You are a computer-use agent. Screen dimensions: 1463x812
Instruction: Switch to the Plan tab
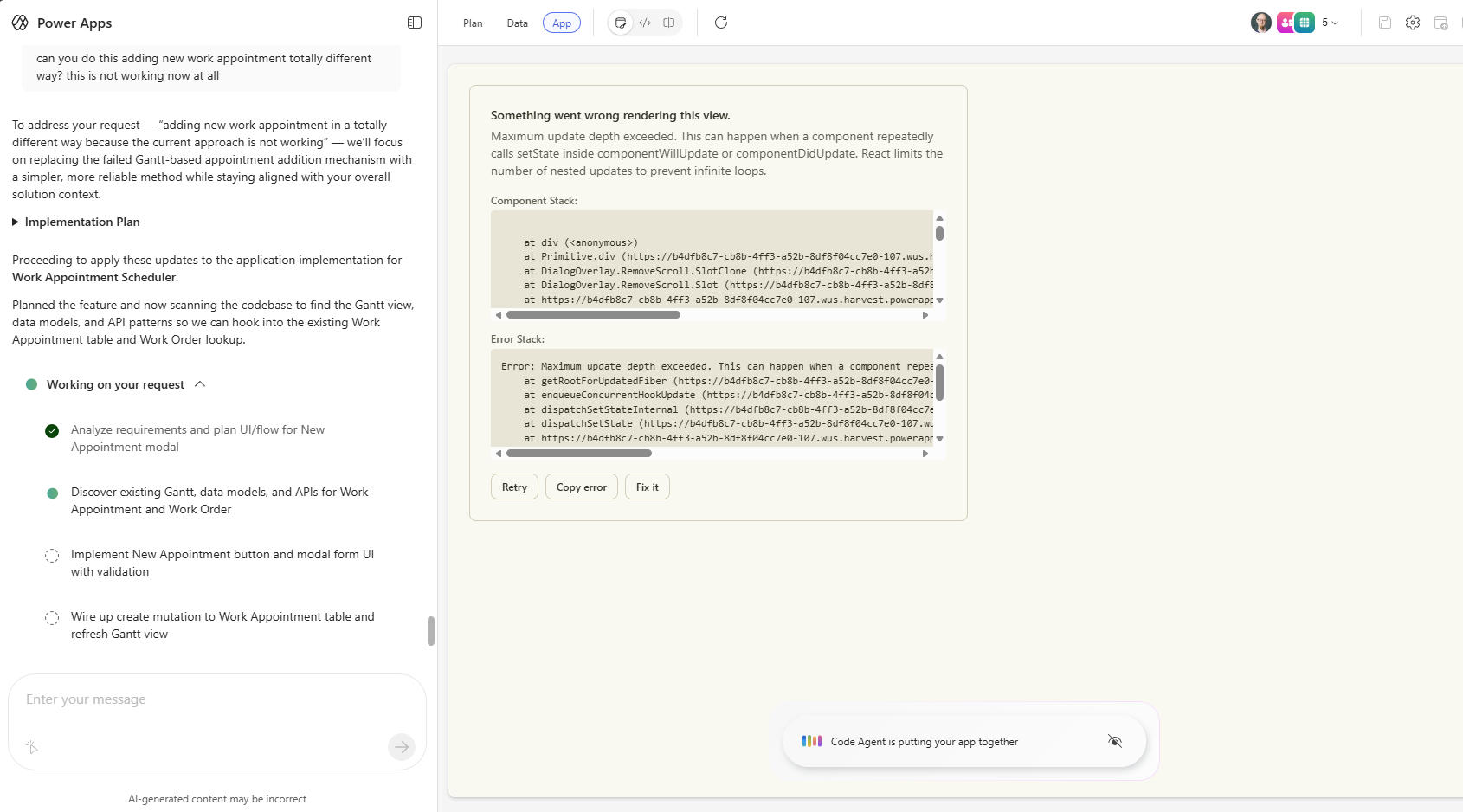(x=473, y=23)
